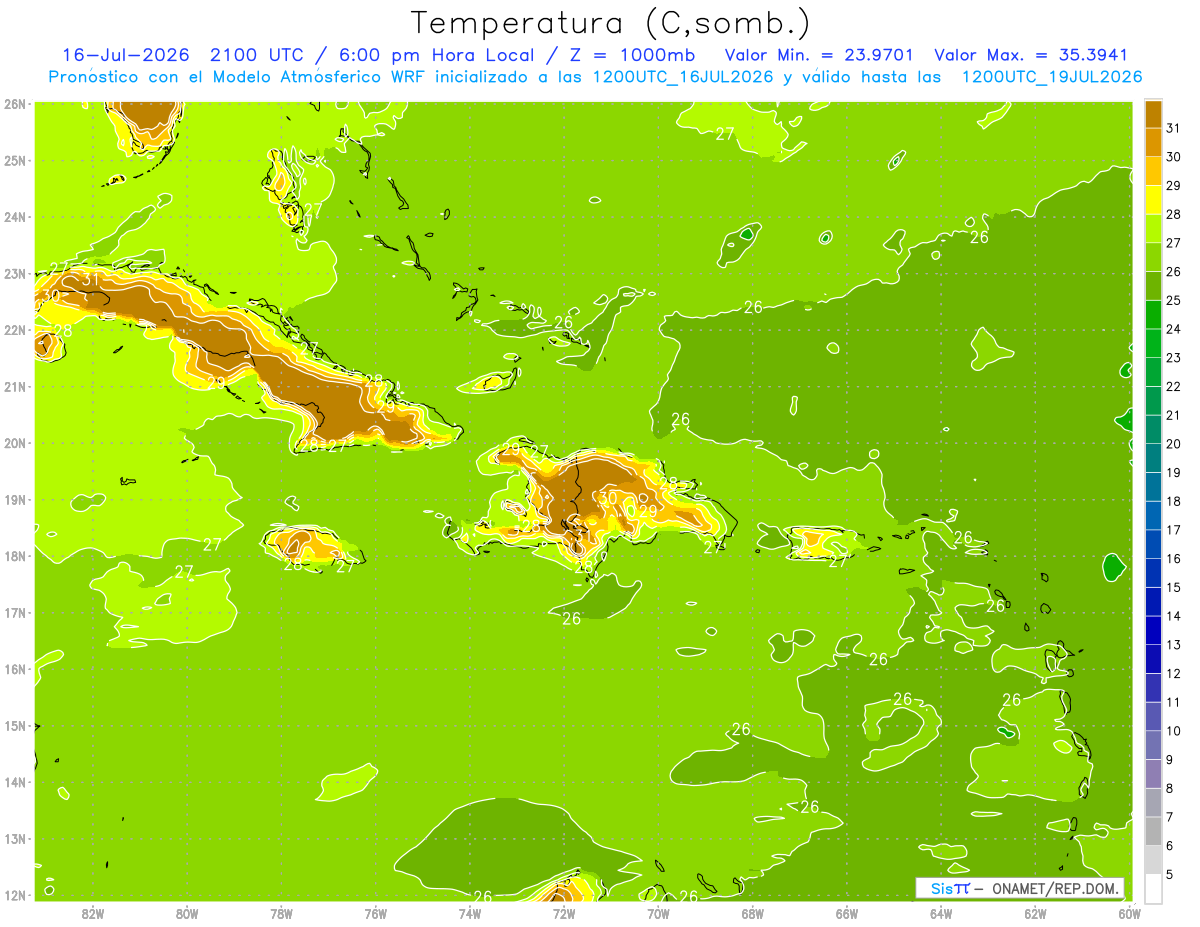Viewport: 1200px width, 927px height.
Task: Click the '64W' longitude axis label
Action: tap(941, 913)
